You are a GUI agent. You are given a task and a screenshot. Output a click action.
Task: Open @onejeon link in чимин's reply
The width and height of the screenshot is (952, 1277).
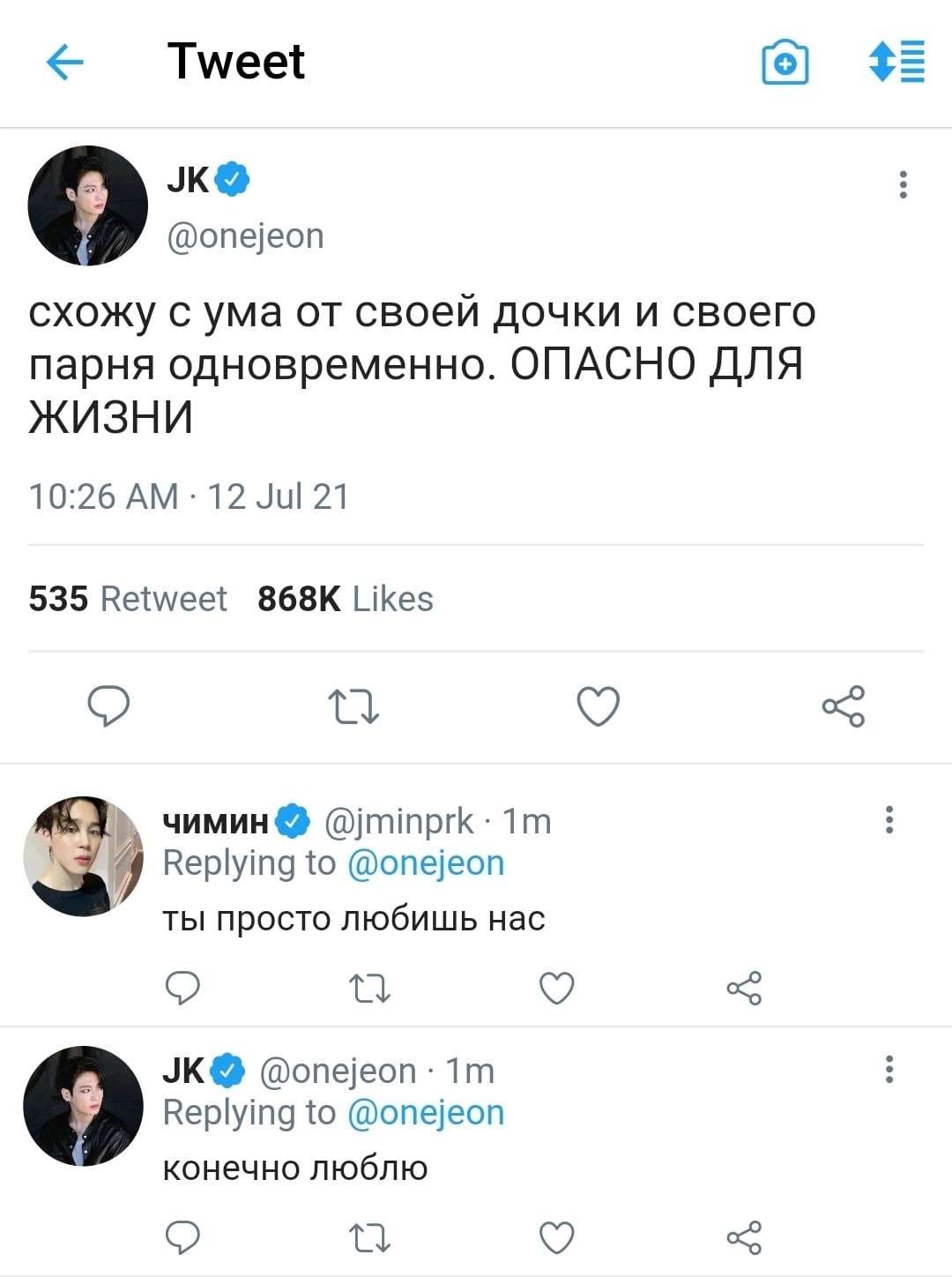(x=426, y=863)
